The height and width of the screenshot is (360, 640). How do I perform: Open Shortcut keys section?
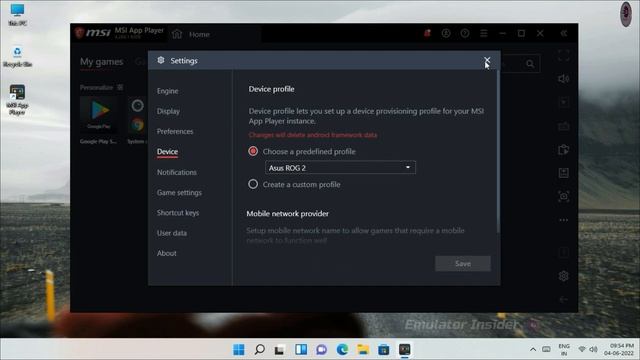click(178, 213)
